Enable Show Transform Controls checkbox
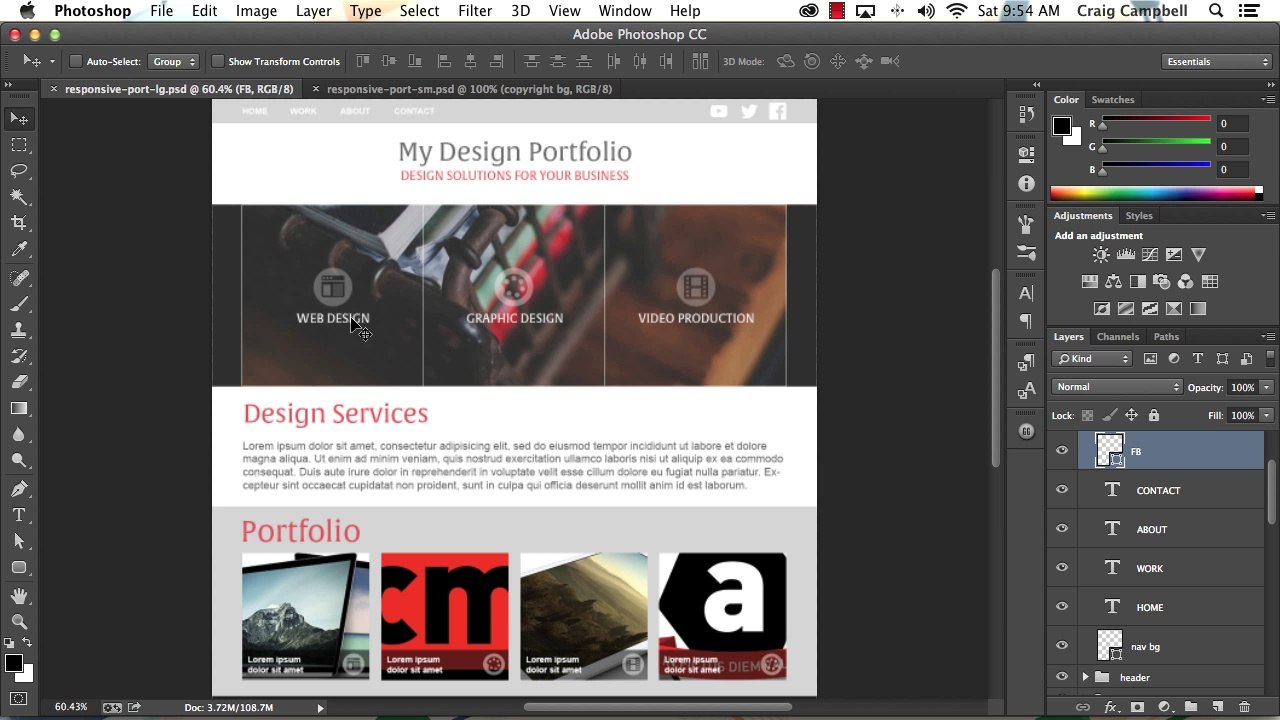1280x720 pixels. 217,62
